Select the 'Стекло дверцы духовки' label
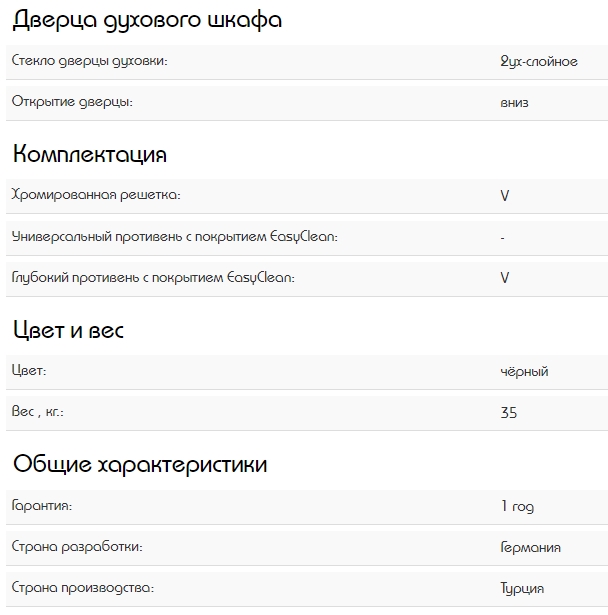Image resolution: width=608 pixels, height=615 pixels. (x=89, y=61)
